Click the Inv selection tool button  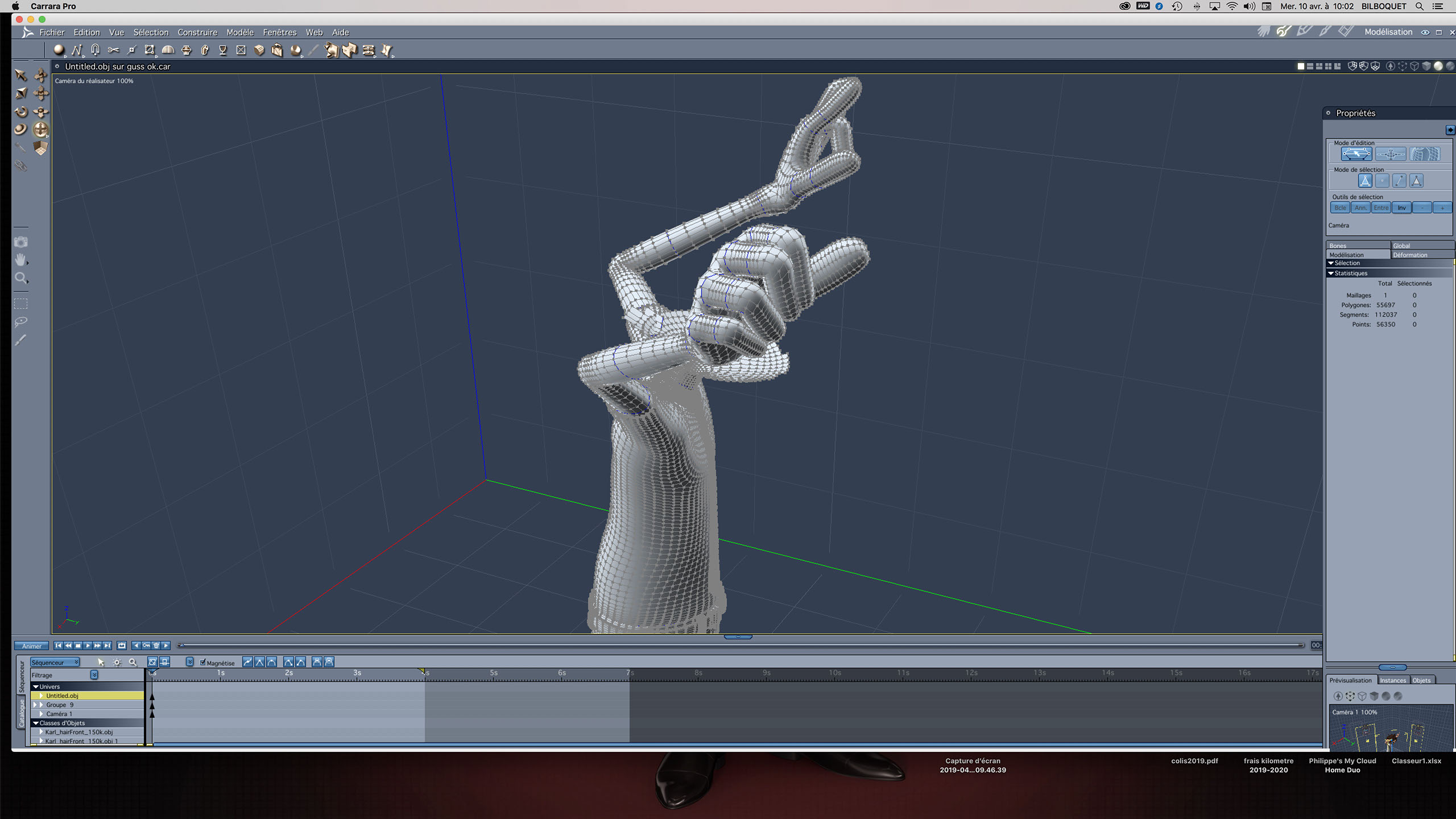point(1401,208)
